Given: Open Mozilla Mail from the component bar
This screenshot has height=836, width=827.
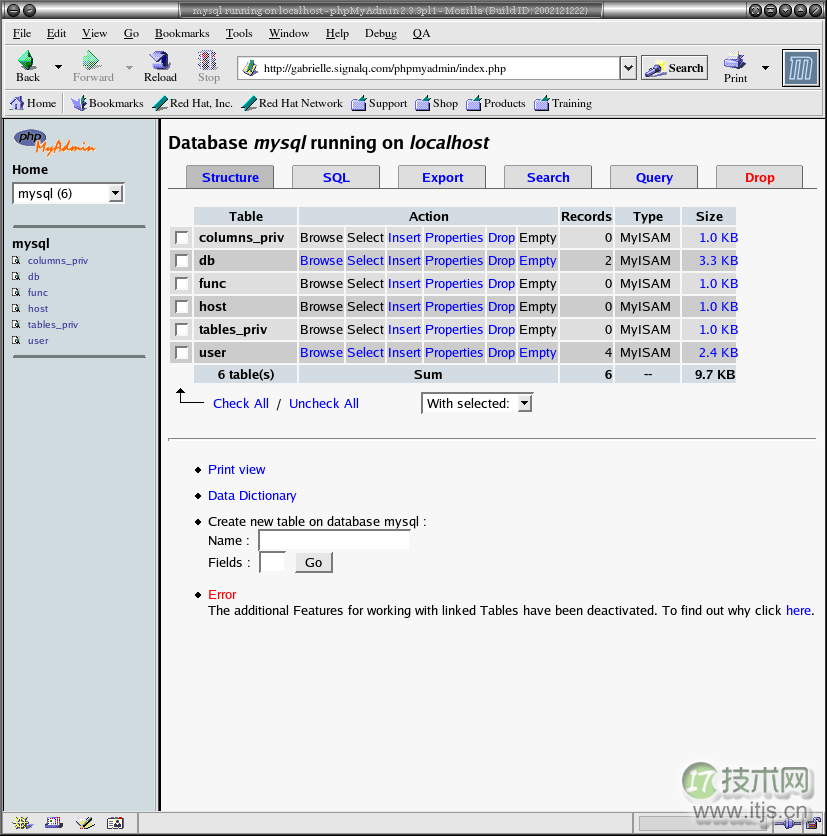Looking at the screenshot, I should pos(53,821).
